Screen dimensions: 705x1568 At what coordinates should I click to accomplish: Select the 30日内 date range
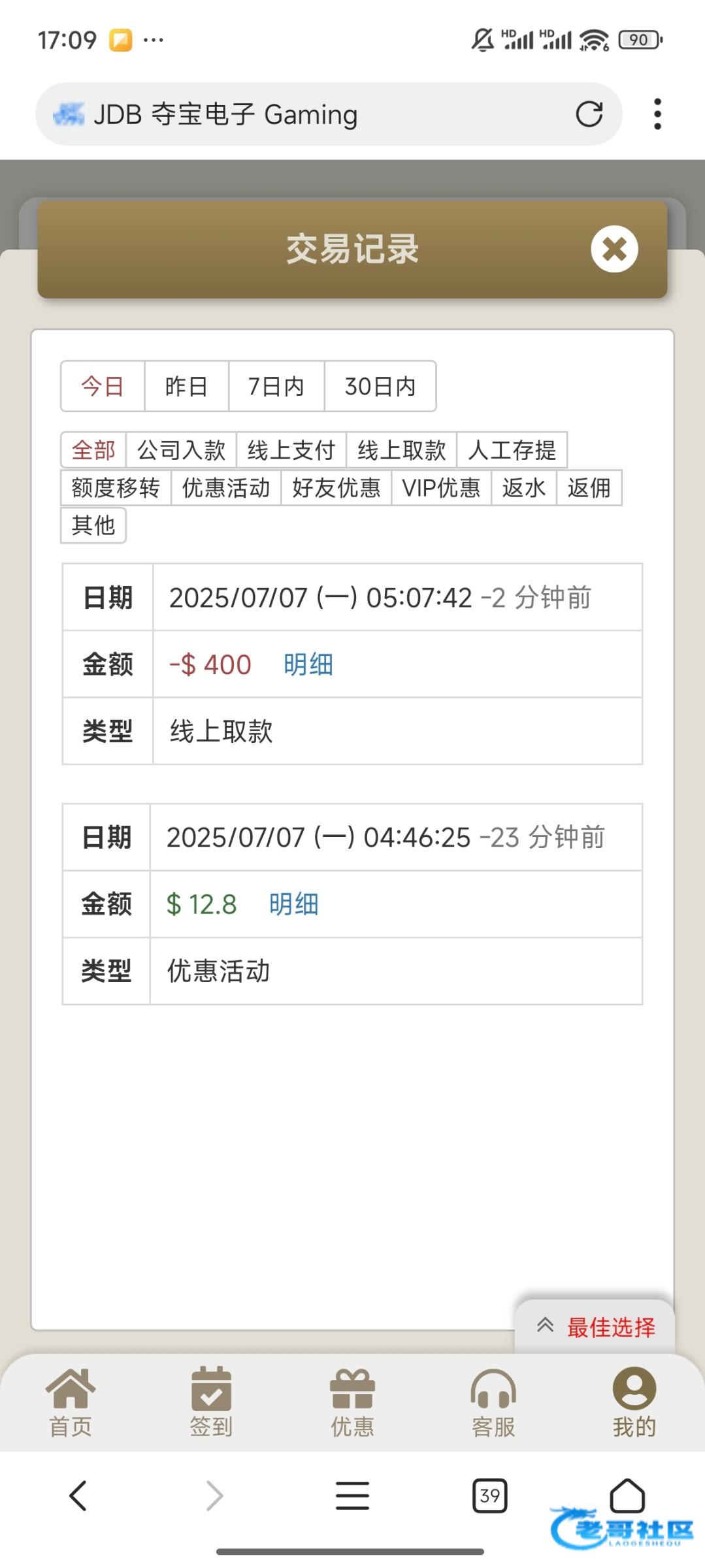380,386
